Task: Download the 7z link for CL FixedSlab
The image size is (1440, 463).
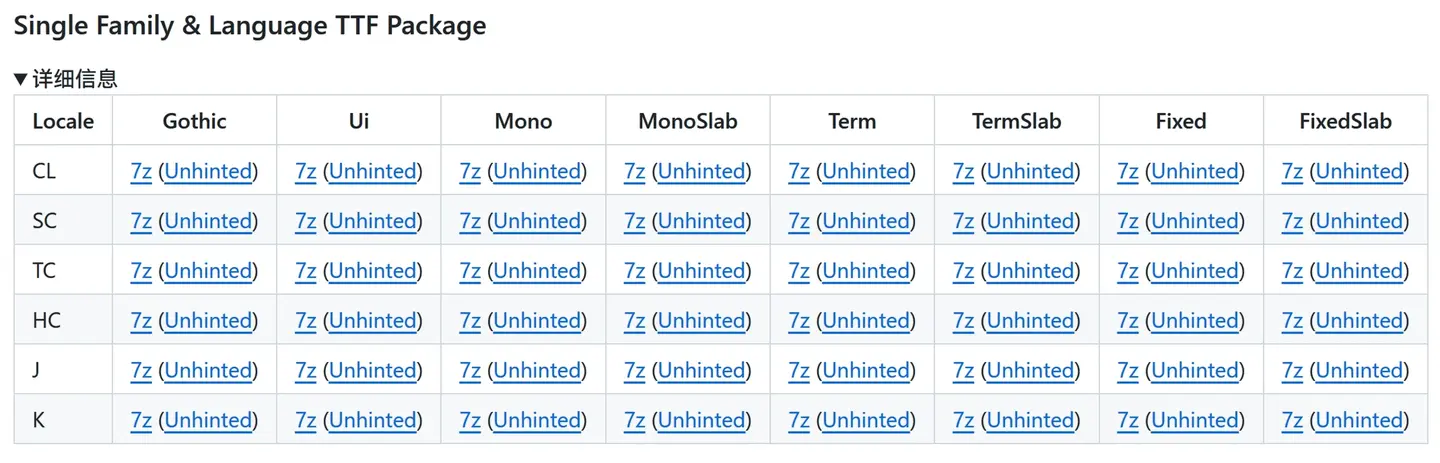Action: [1293, 171]
